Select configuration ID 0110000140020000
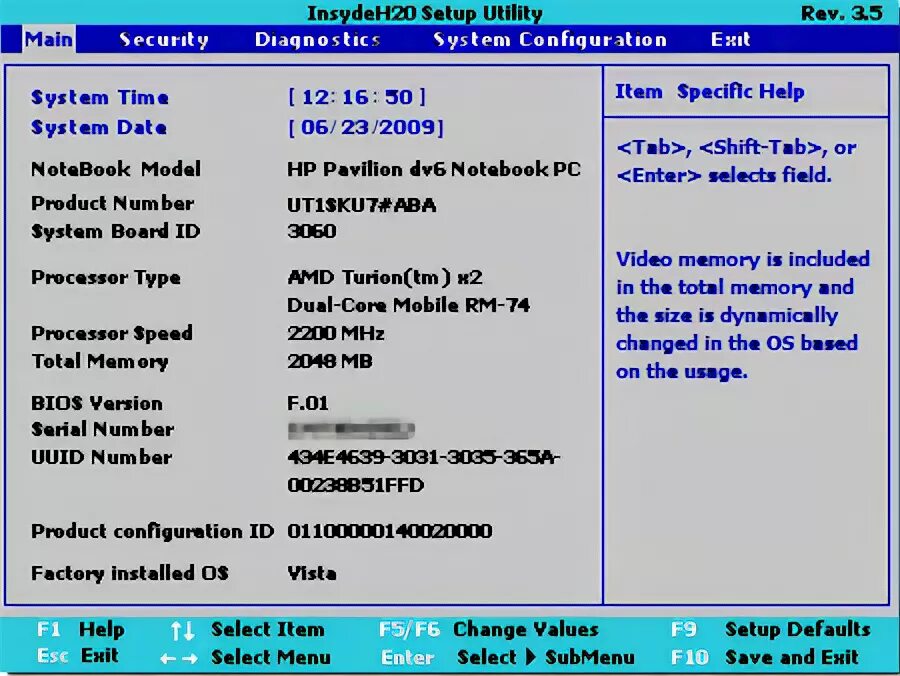Image resolution: width=900 pixels, height=676 pixels. pyautogui.click(x=390, y=531)
